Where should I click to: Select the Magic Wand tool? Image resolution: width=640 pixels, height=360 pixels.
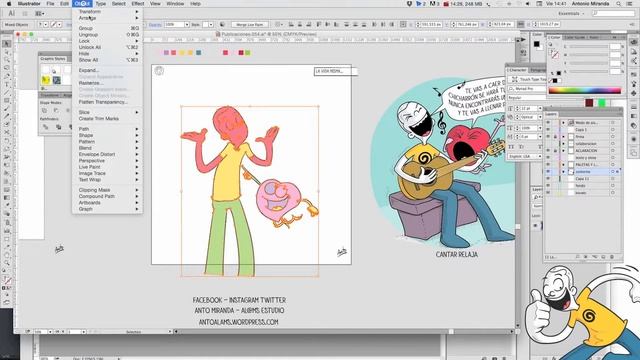point(7,60)
